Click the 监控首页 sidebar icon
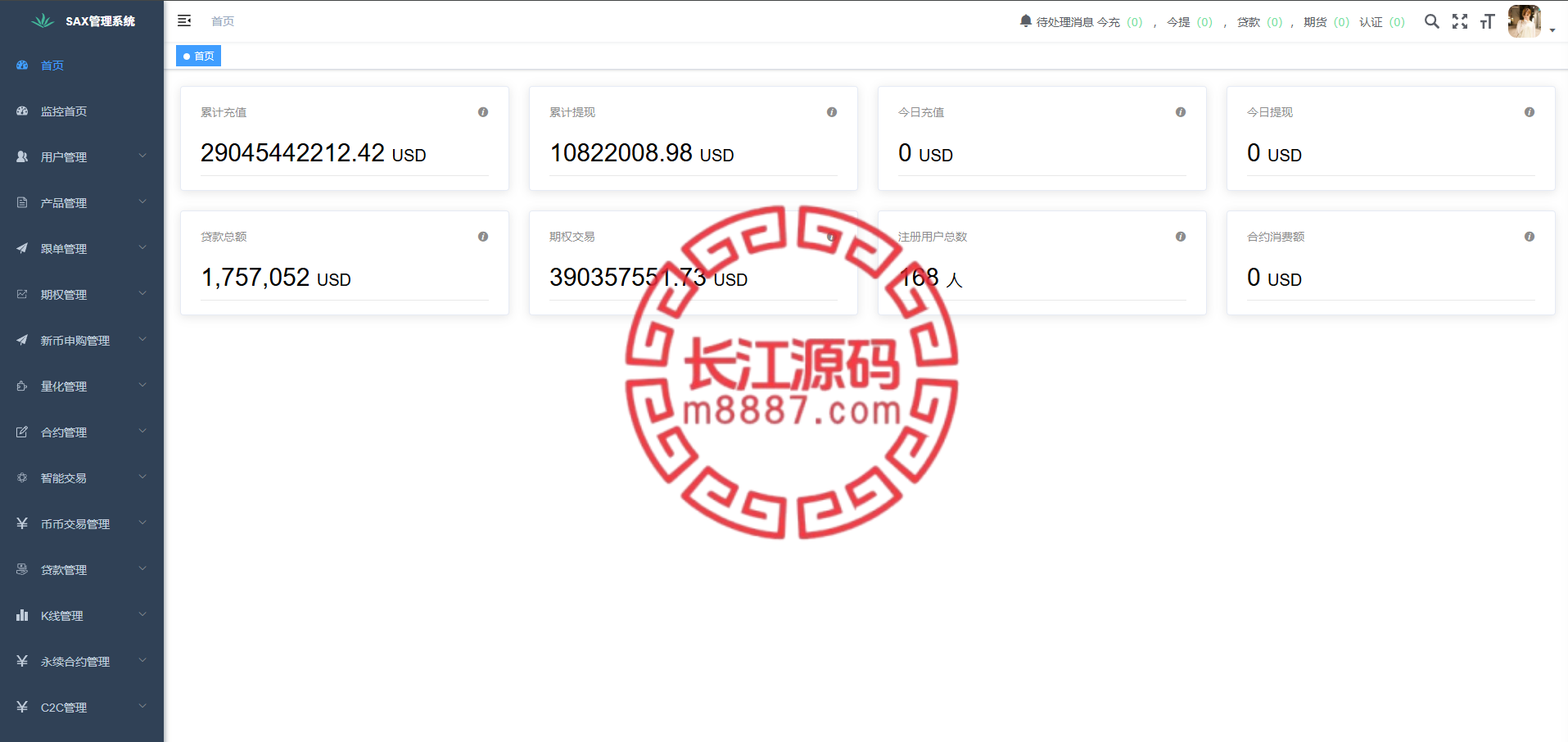1568x742 pixels. (22, 111)
